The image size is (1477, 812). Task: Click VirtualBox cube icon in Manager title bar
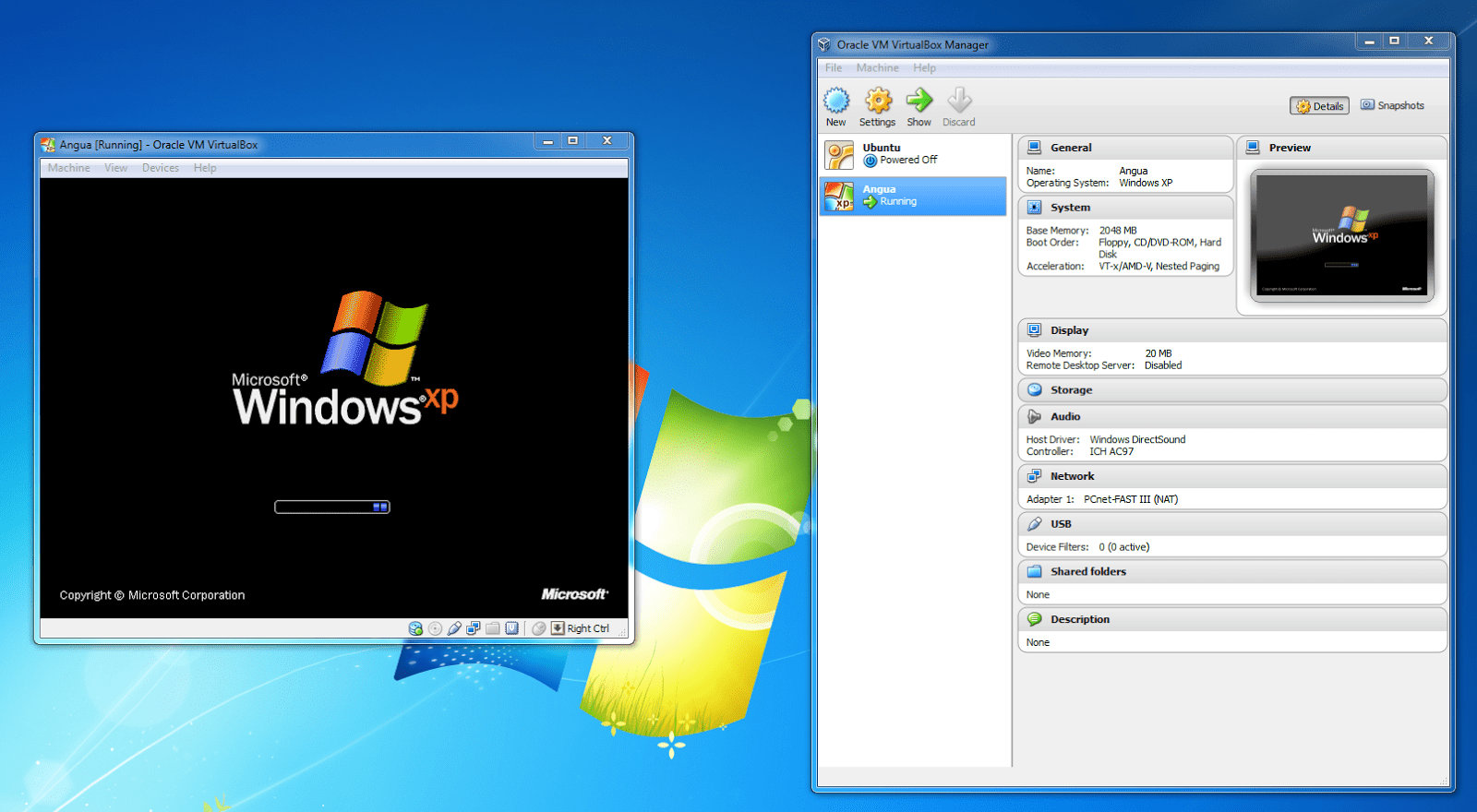[x=824, y=44]
